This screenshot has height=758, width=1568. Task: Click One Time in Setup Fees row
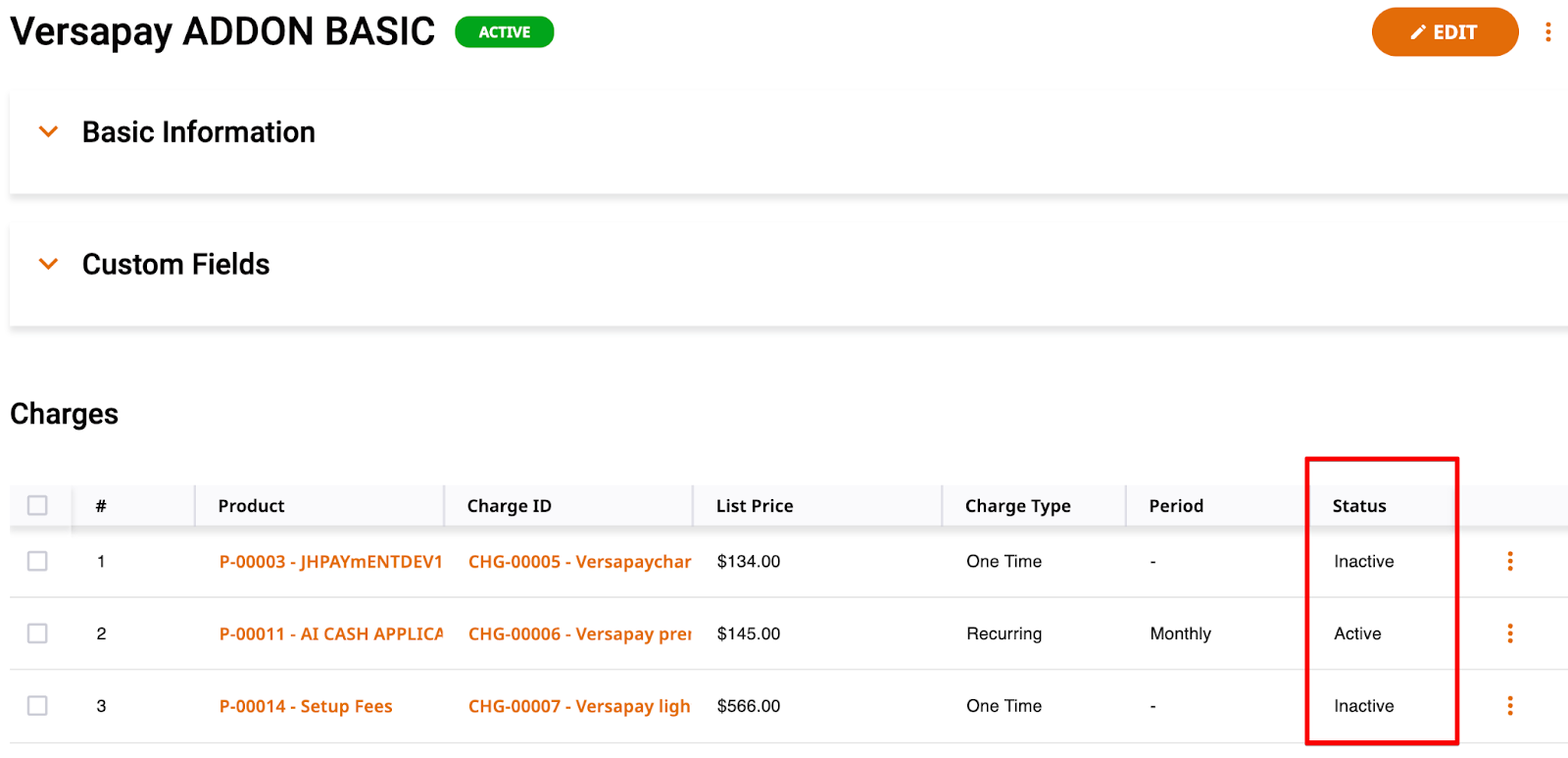point(1004,706)
